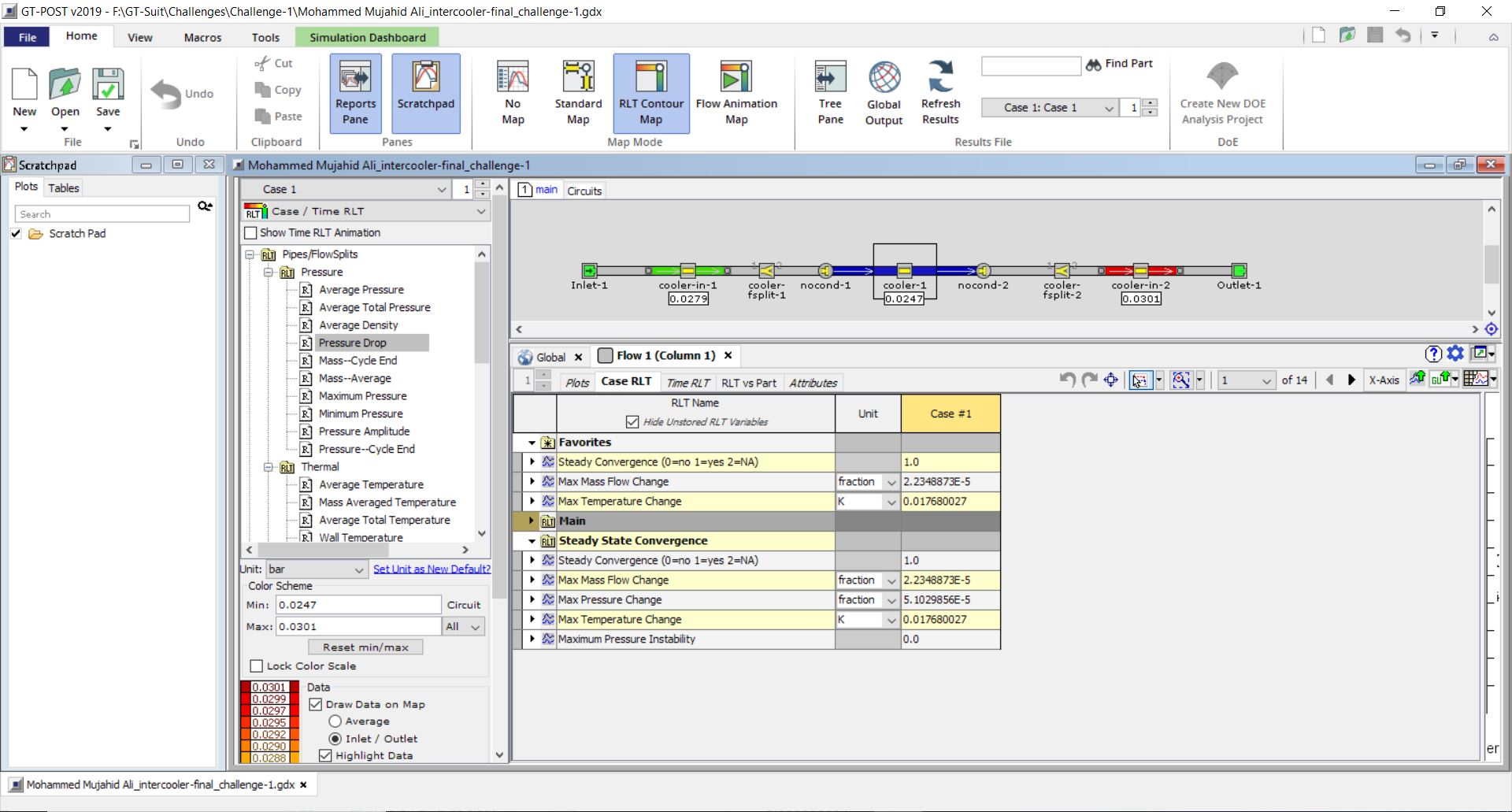
Task: Select the Average radio option under Data
Action: click(x=335, y=721)
